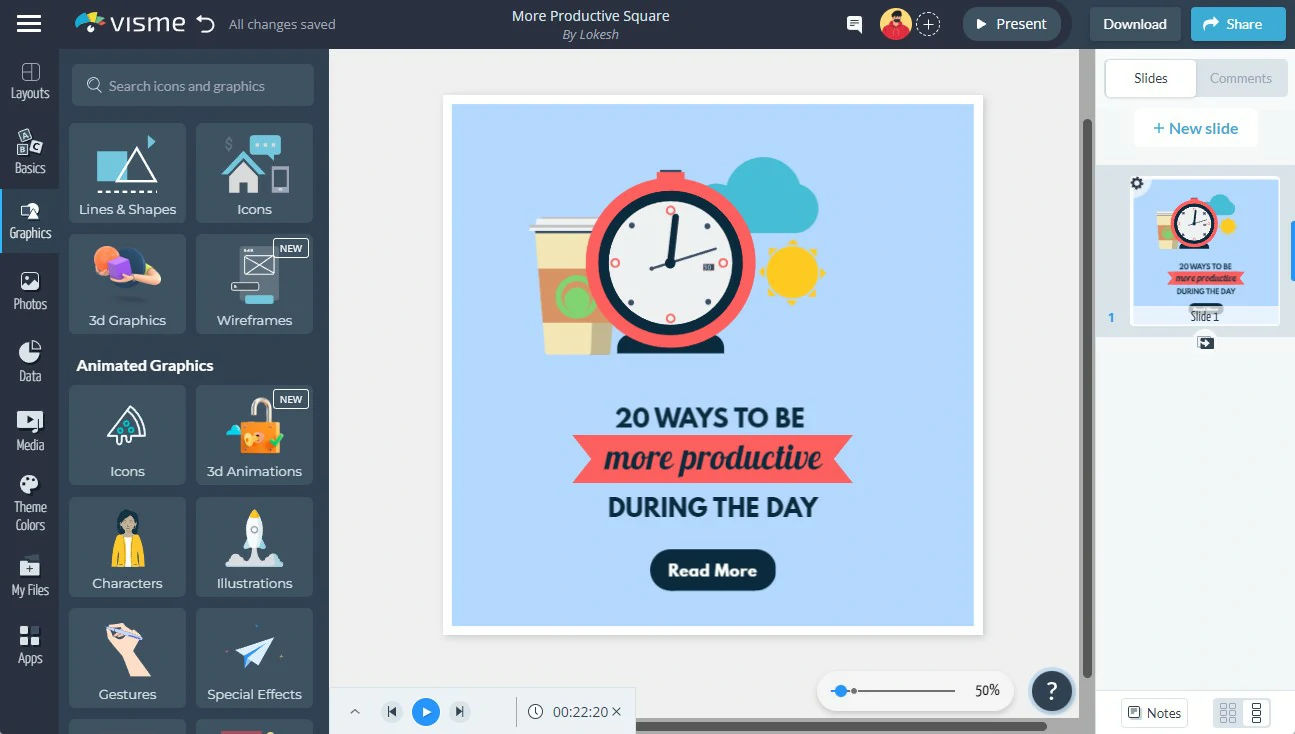
Task: Skip to the next slide in playback
Action: point(459,712)
